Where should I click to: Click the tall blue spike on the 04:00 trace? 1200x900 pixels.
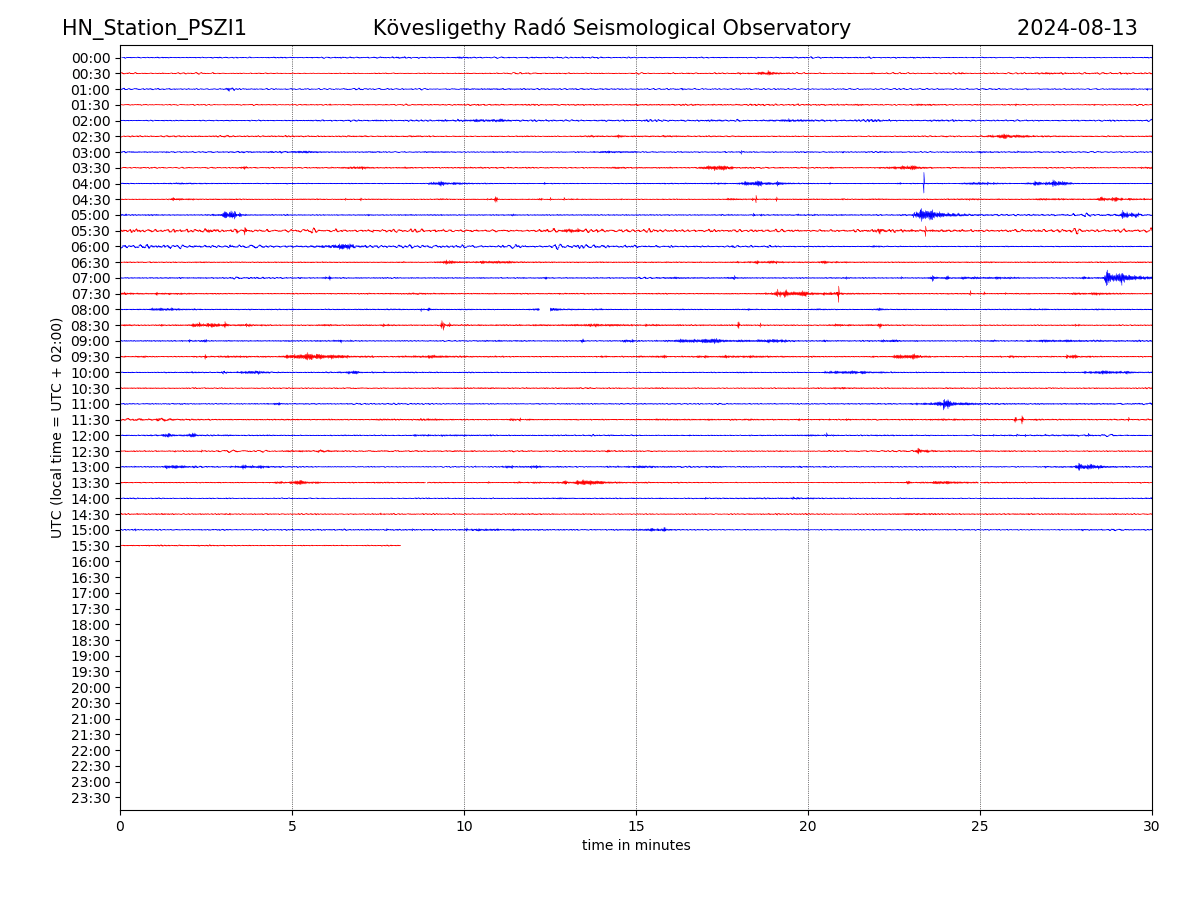[x=923, y=183]
